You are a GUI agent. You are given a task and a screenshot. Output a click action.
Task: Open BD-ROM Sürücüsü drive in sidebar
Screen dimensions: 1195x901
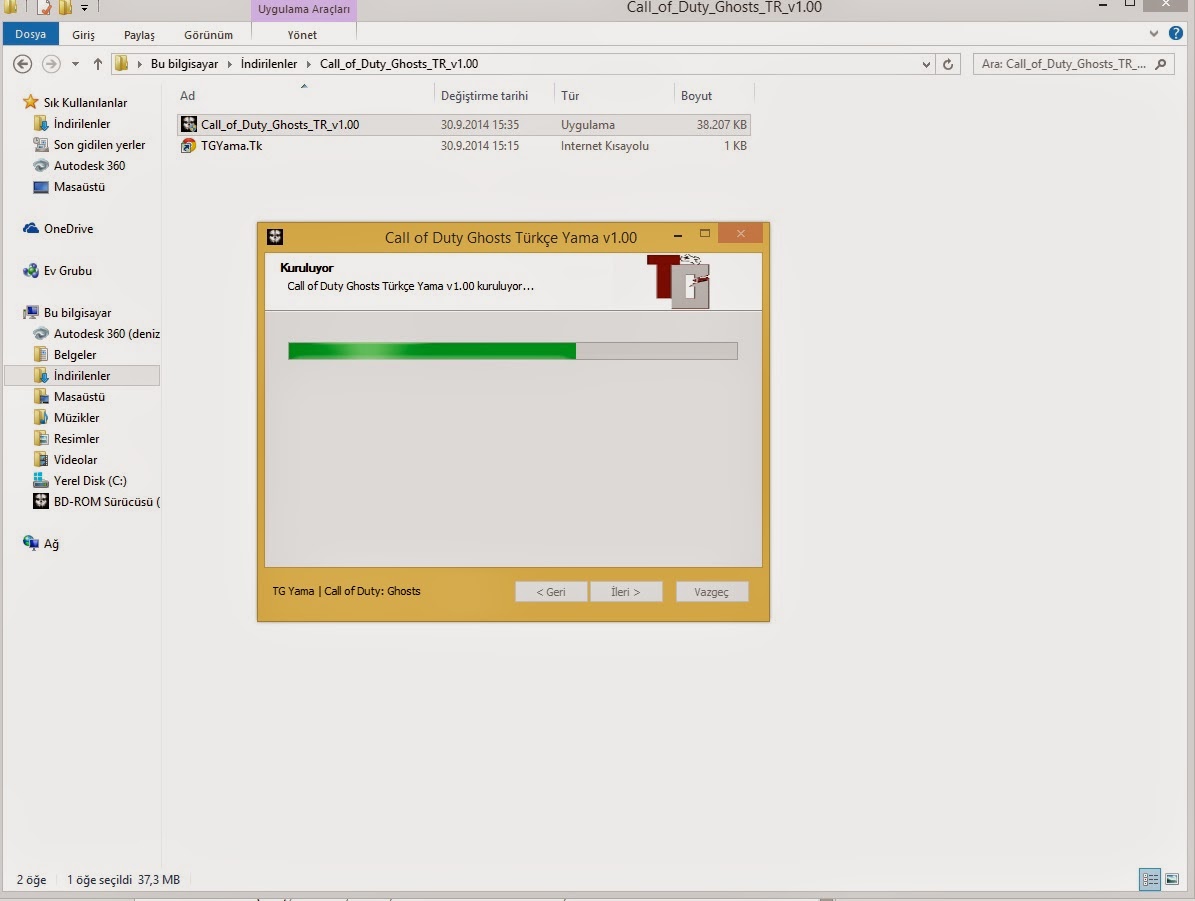(x=107, y=502)
